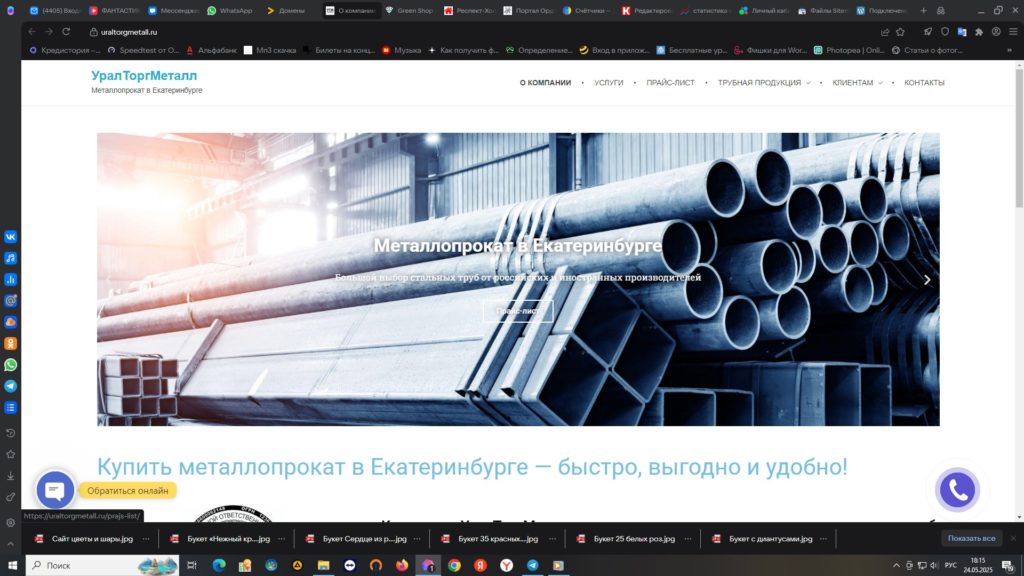Open Telegram from the browser sidebar
The height and width of the screenshot is (576, 1024).
[x=10, y=387]
